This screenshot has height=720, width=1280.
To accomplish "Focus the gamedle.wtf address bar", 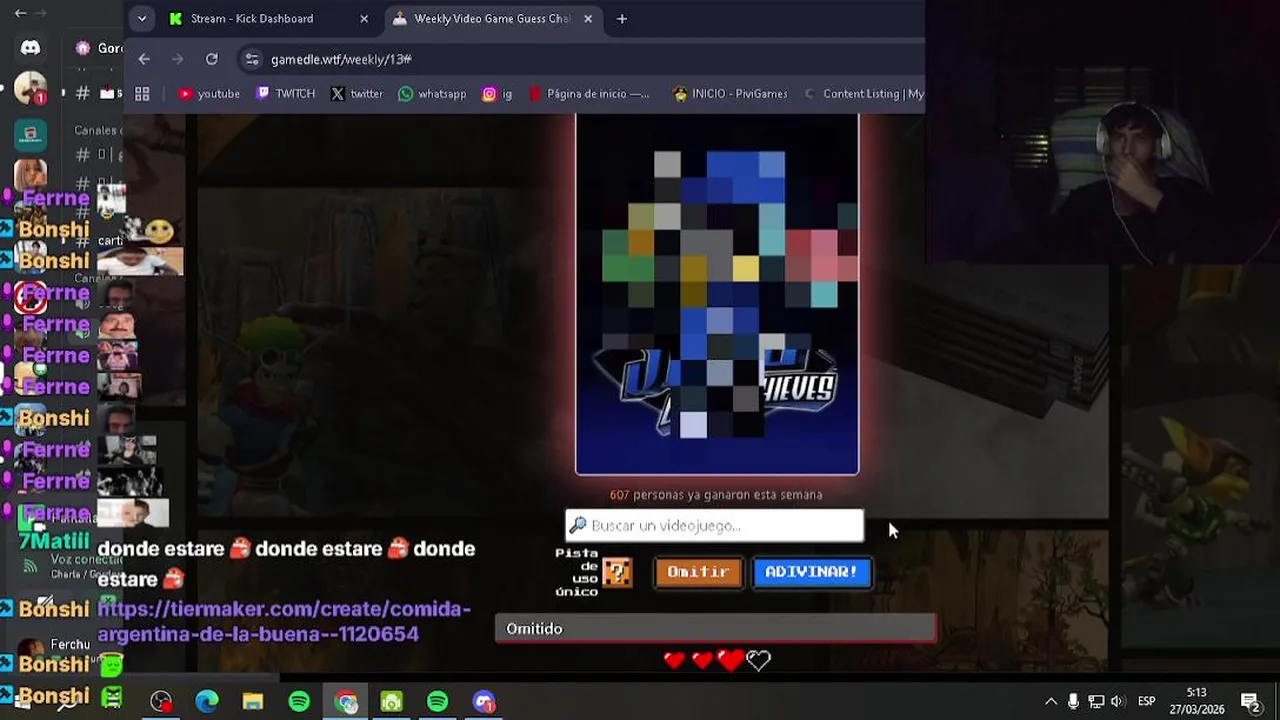I will (x=580, y=59).
